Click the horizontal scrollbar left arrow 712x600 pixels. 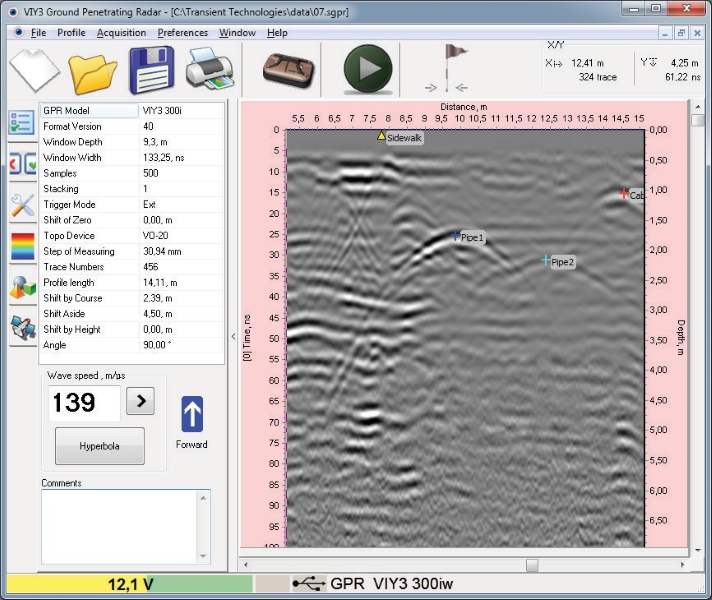pos(246,565)
